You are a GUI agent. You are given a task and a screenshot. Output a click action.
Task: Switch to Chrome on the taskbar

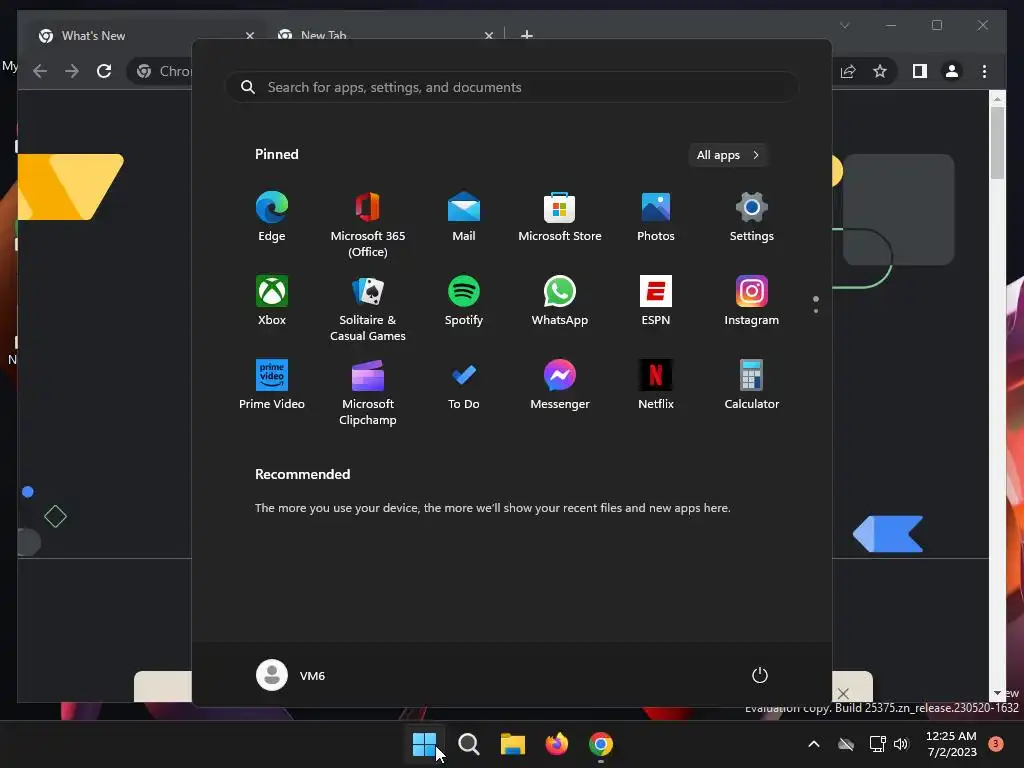[601, 744]
